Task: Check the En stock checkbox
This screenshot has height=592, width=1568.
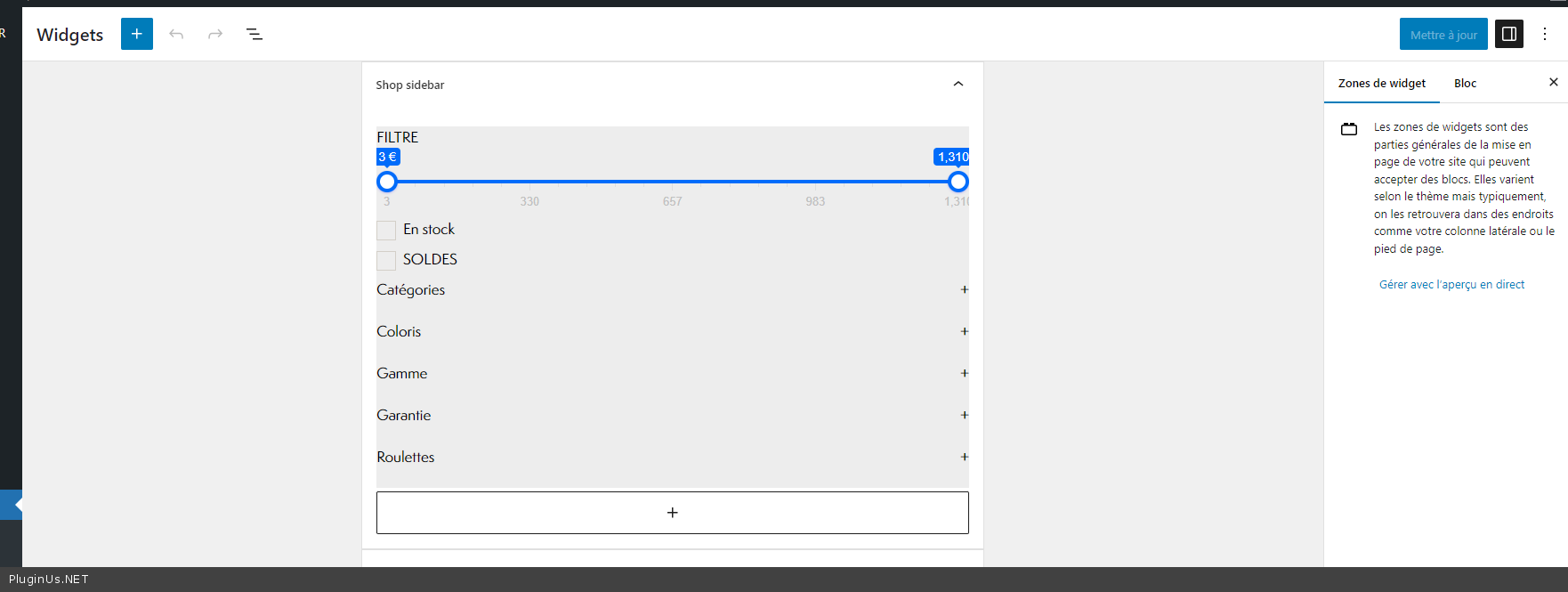Action: tap(386, 231)
